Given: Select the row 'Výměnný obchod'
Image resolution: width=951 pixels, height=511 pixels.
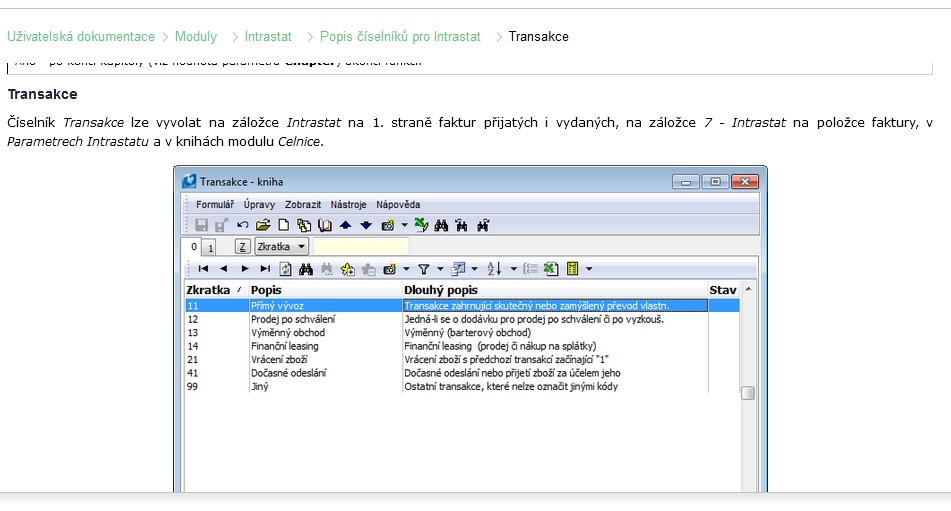Looking at the screenshot, I should click(x=462, y=333).
